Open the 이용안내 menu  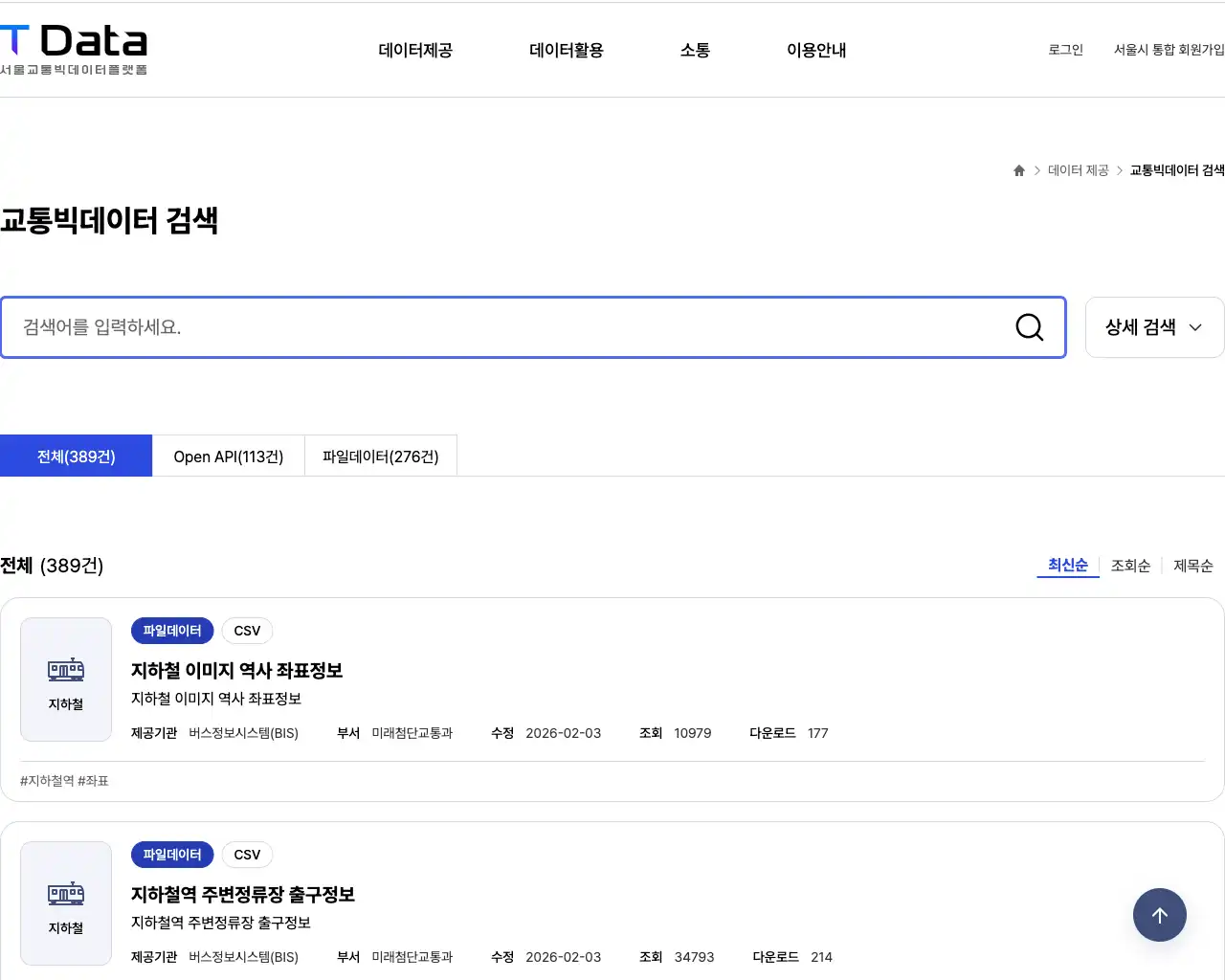815,51
